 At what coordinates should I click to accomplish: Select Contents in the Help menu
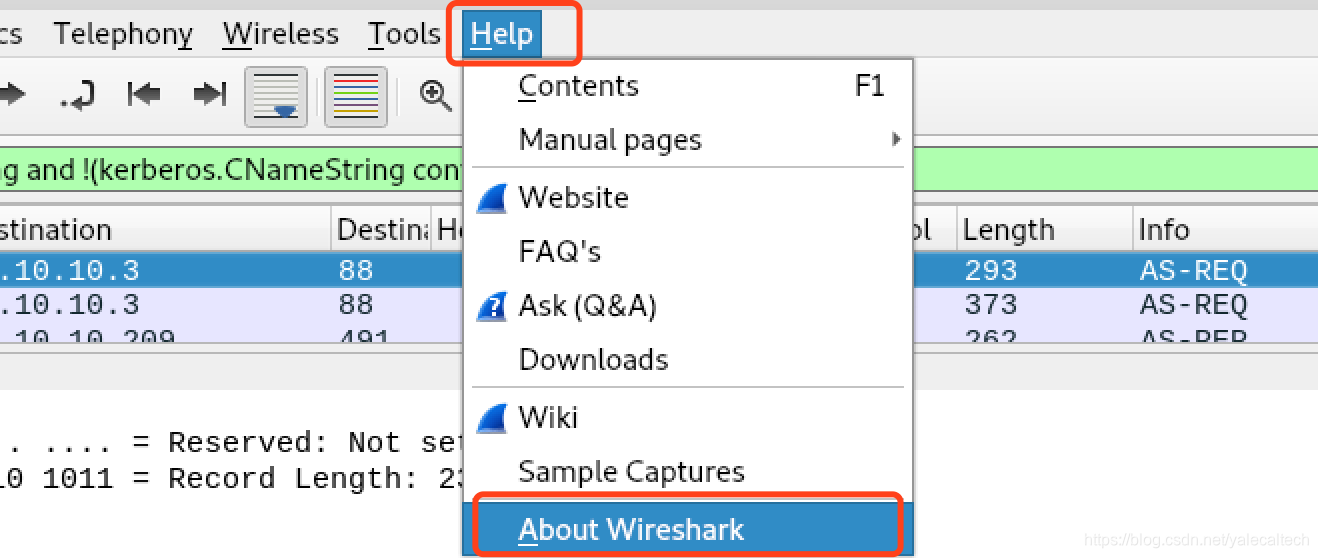687,86
